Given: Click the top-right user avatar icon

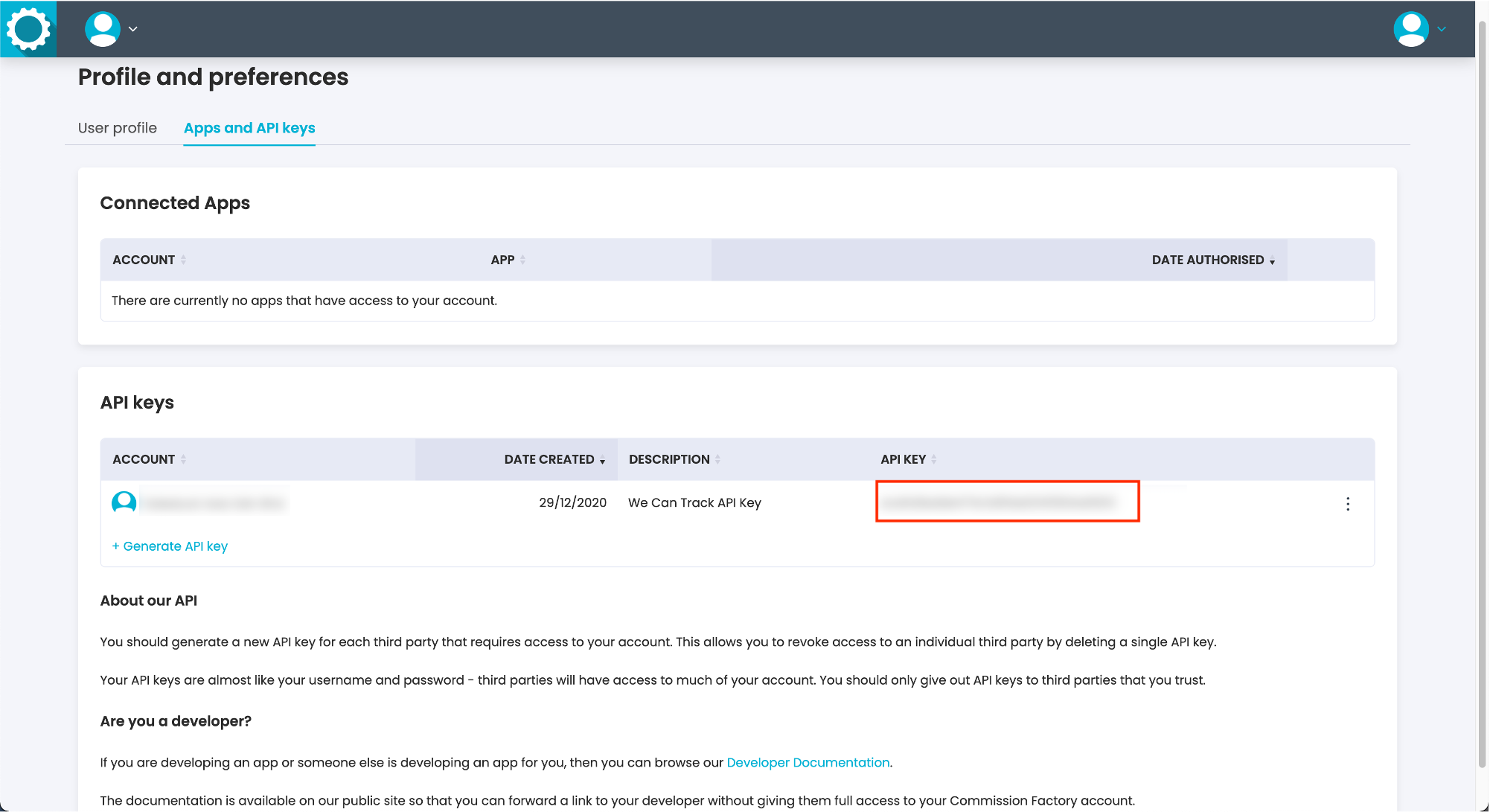Looking at the screenshot, I should pos(1410,29).
